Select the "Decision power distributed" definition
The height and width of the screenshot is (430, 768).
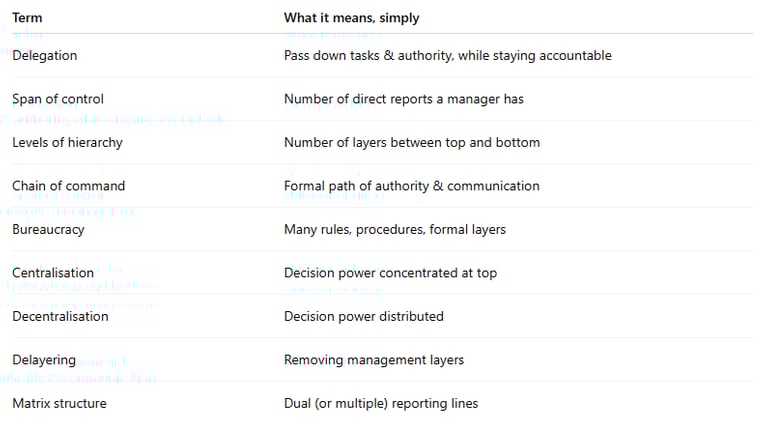[363, 316]
